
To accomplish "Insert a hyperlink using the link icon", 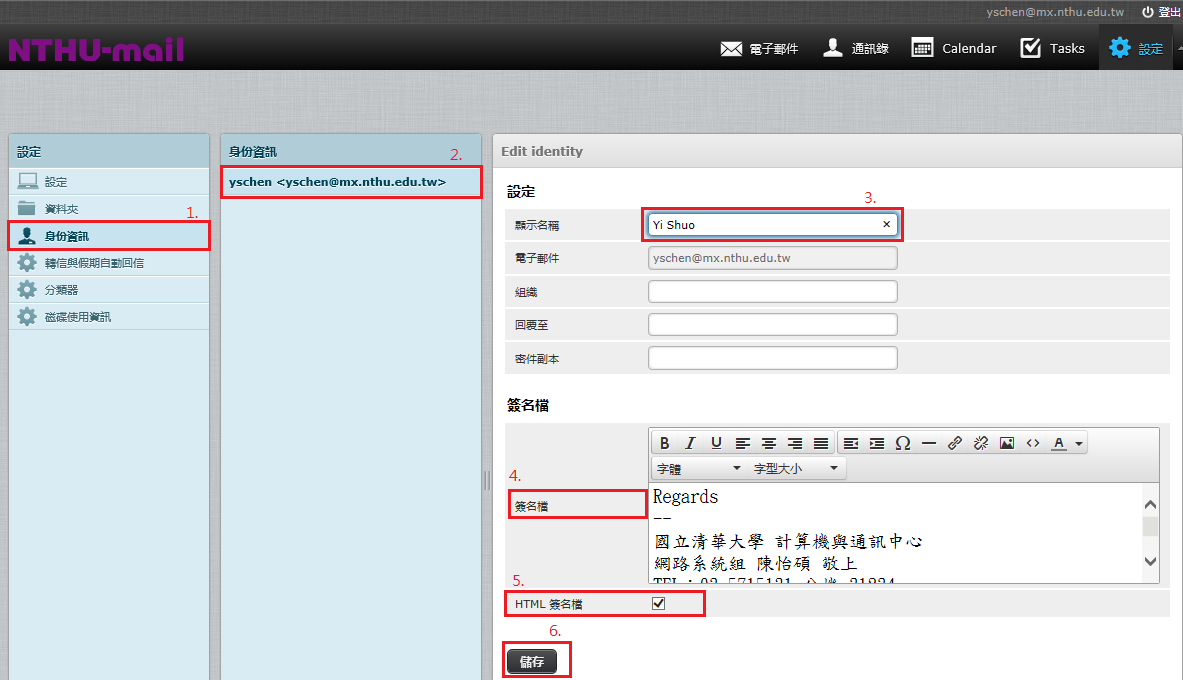I will (955, 443).
